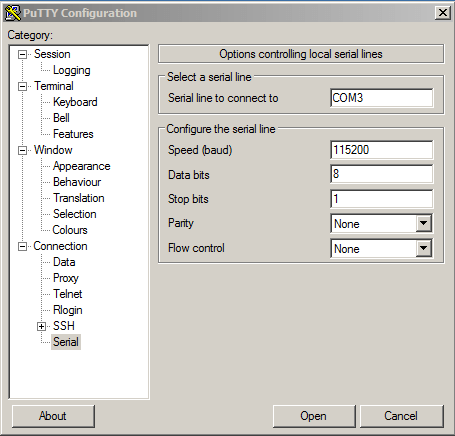Click the serial line field containing COM3
The width and height of the screenshot is (455, 436).
[x=382, y=98]
